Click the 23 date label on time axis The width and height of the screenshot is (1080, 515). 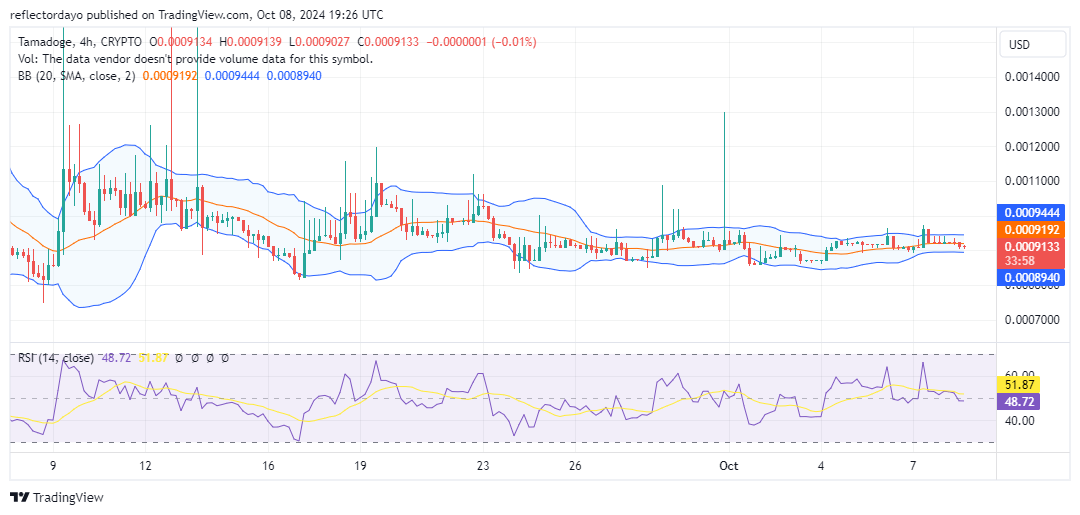click(x=484, y=466)
